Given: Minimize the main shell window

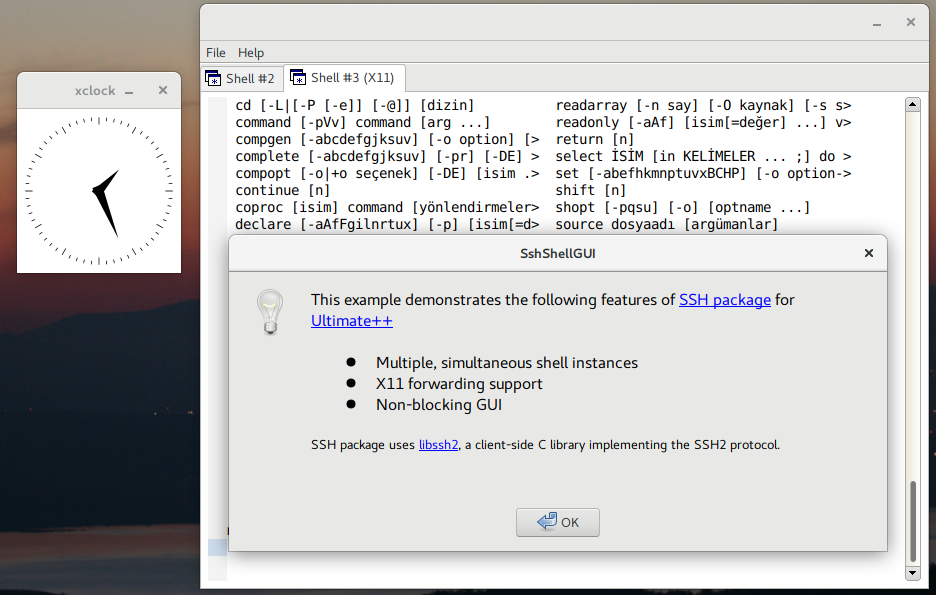Looking at the screenshot, I should point(877,22).
